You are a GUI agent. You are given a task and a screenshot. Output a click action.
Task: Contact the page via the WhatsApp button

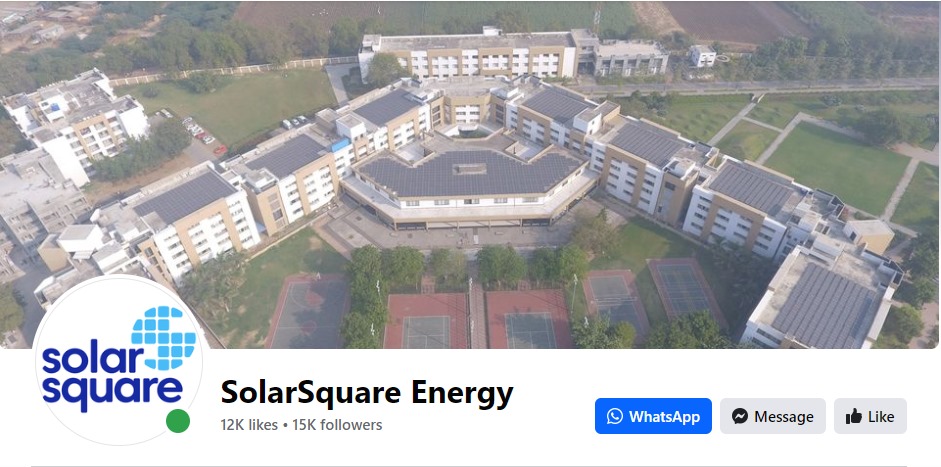653,416
